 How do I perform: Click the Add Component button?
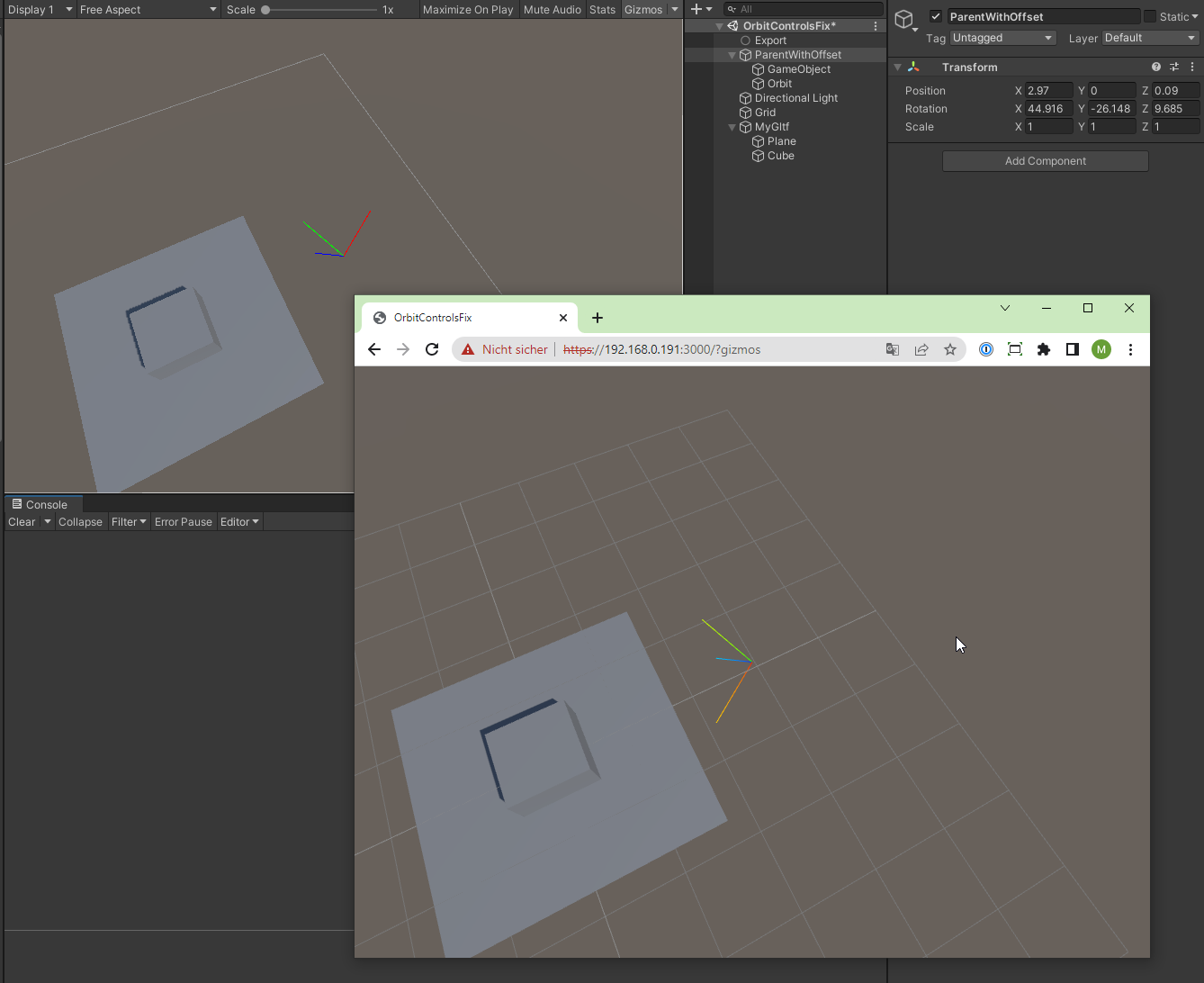[x=1045, y=160]
